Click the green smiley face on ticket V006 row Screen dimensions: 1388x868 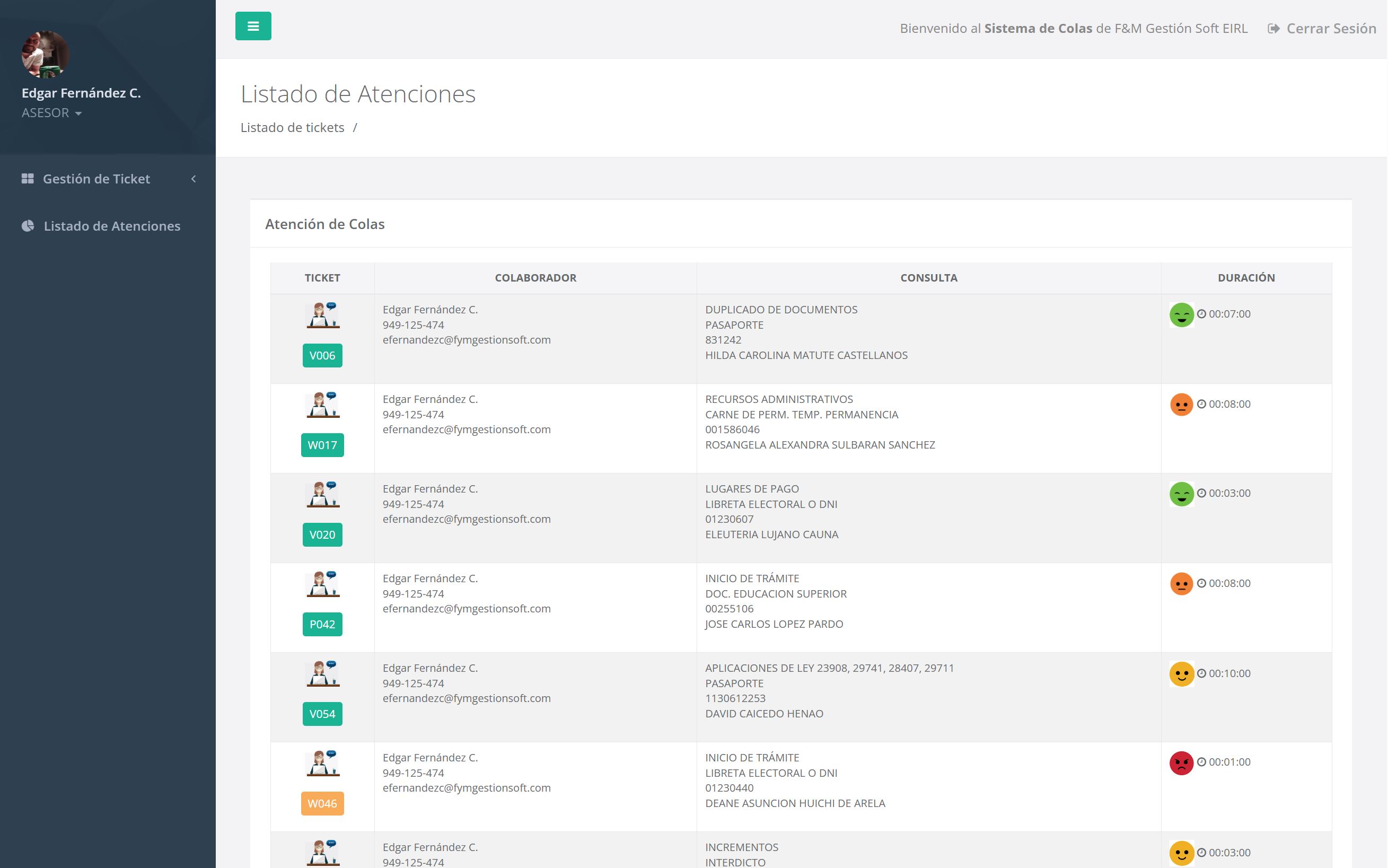1182,314
